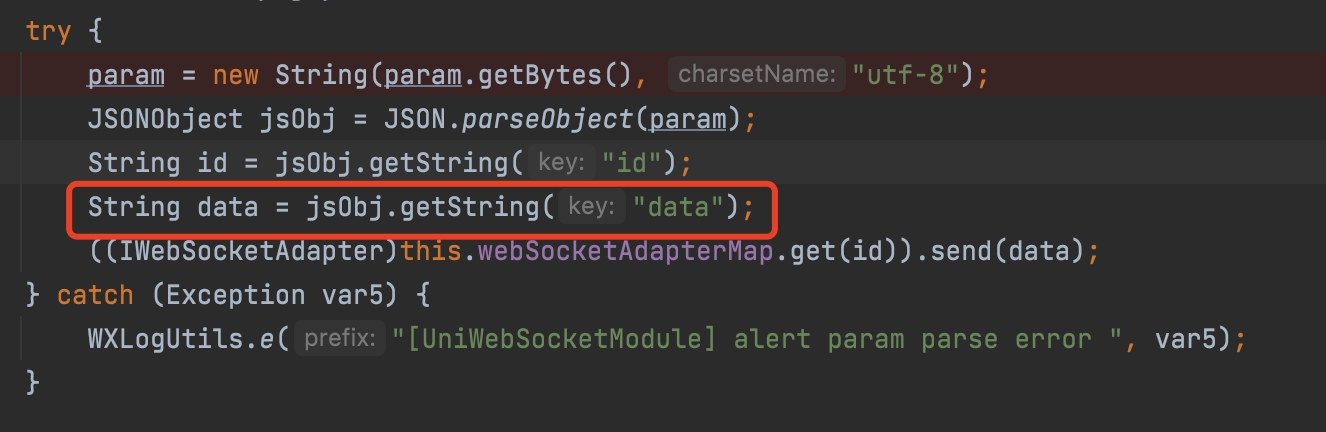Click the key hint before "id"
This screenshot has width=1326, height=432.
[561, 162]
